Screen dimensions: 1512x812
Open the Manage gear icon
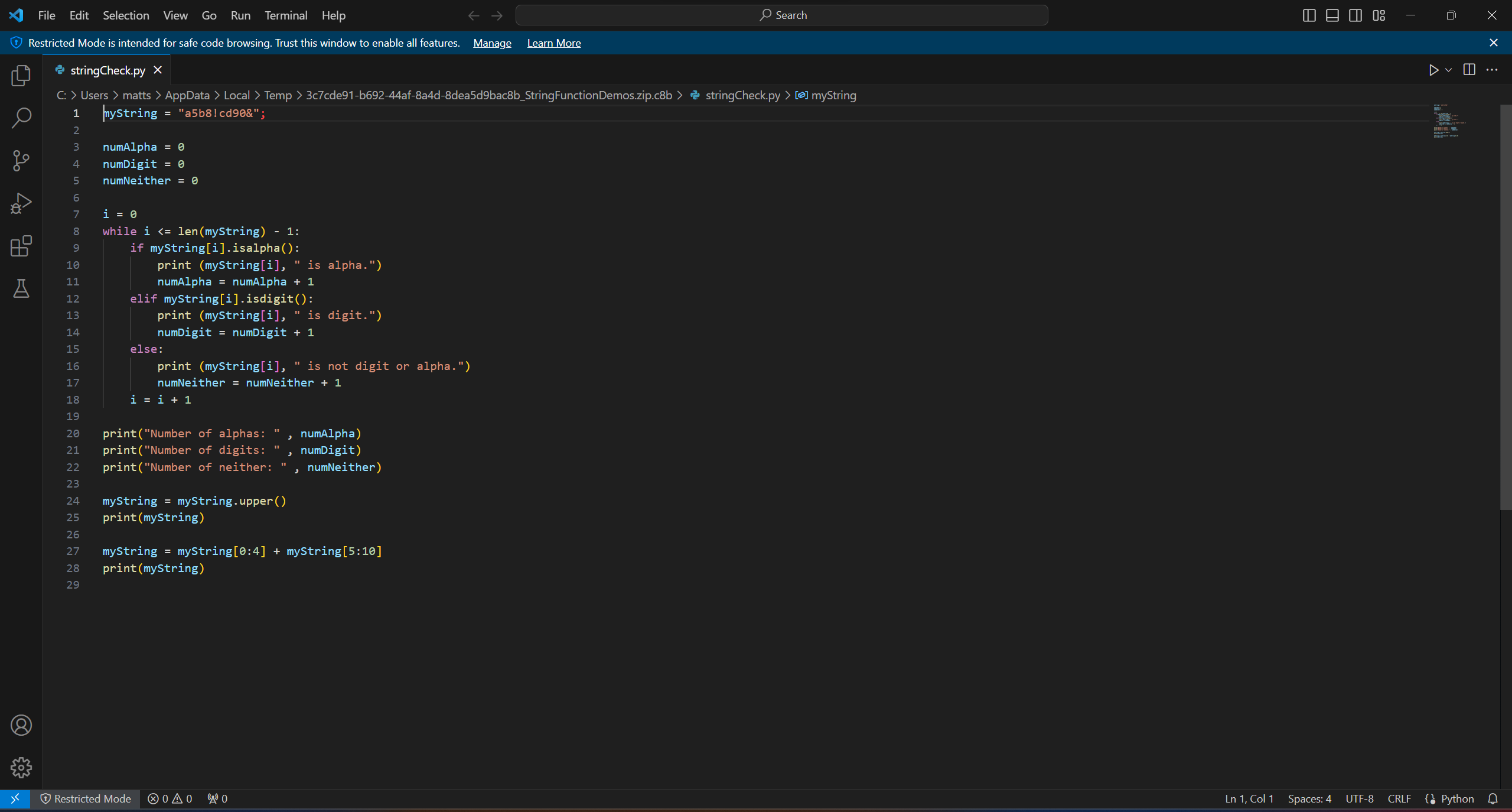point(21,767)
